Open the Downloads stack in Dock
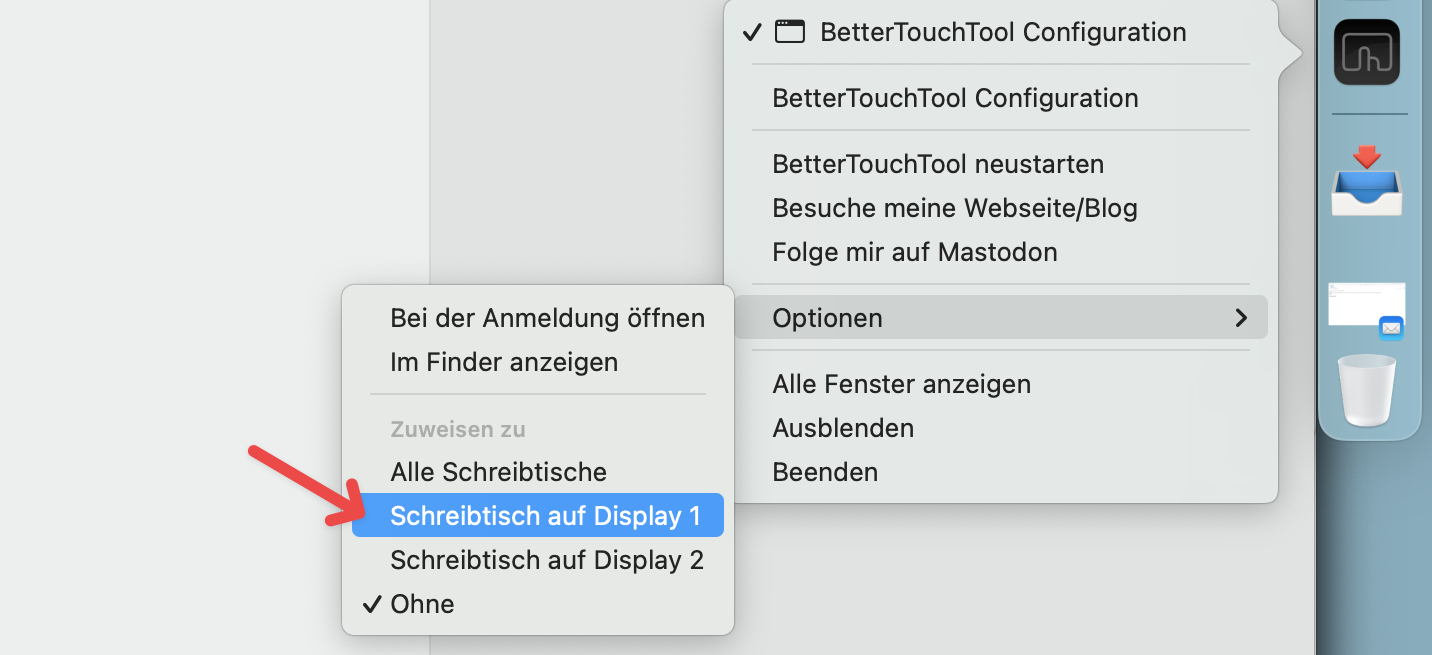The height and width of the screenshot is (655, 1432). 1367,181
